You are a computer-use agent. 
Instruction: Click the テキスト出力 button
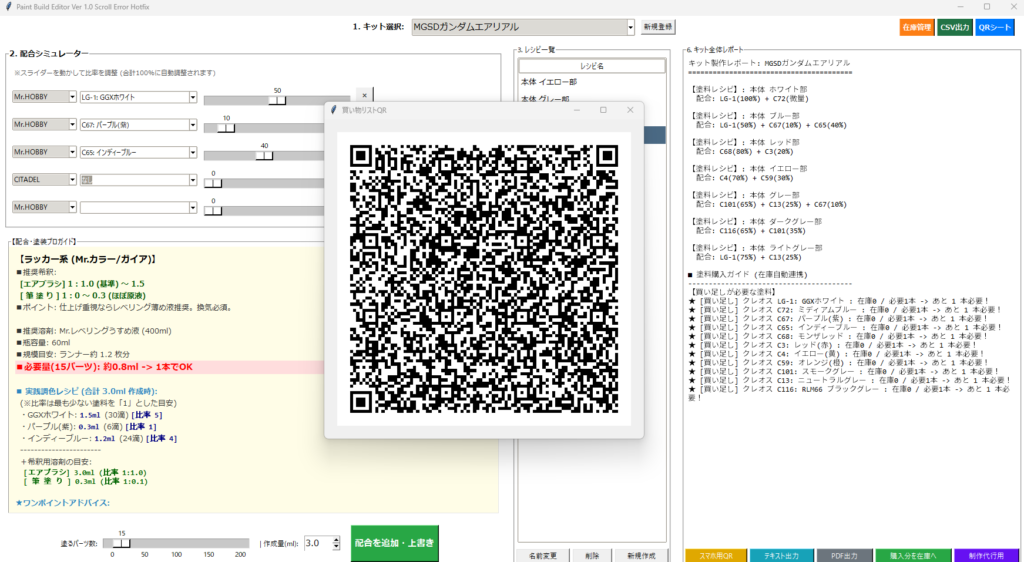pyautogui.click(x=778, y=555)
